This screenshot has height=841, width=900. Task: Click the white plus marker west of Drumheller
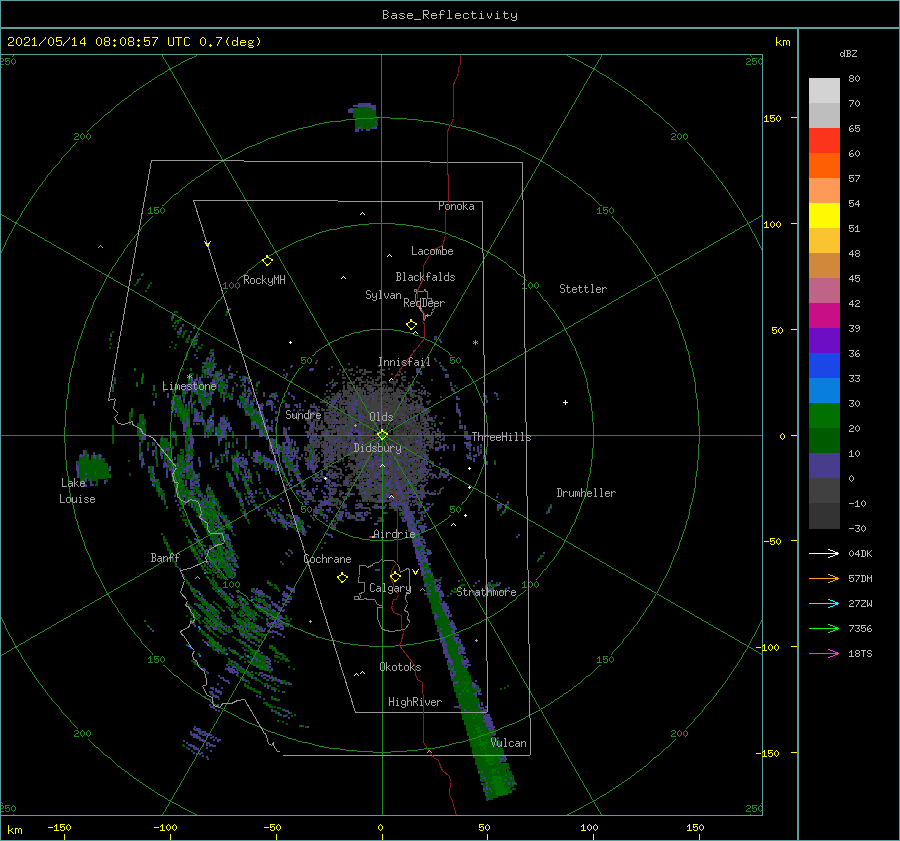click(565, 402)
